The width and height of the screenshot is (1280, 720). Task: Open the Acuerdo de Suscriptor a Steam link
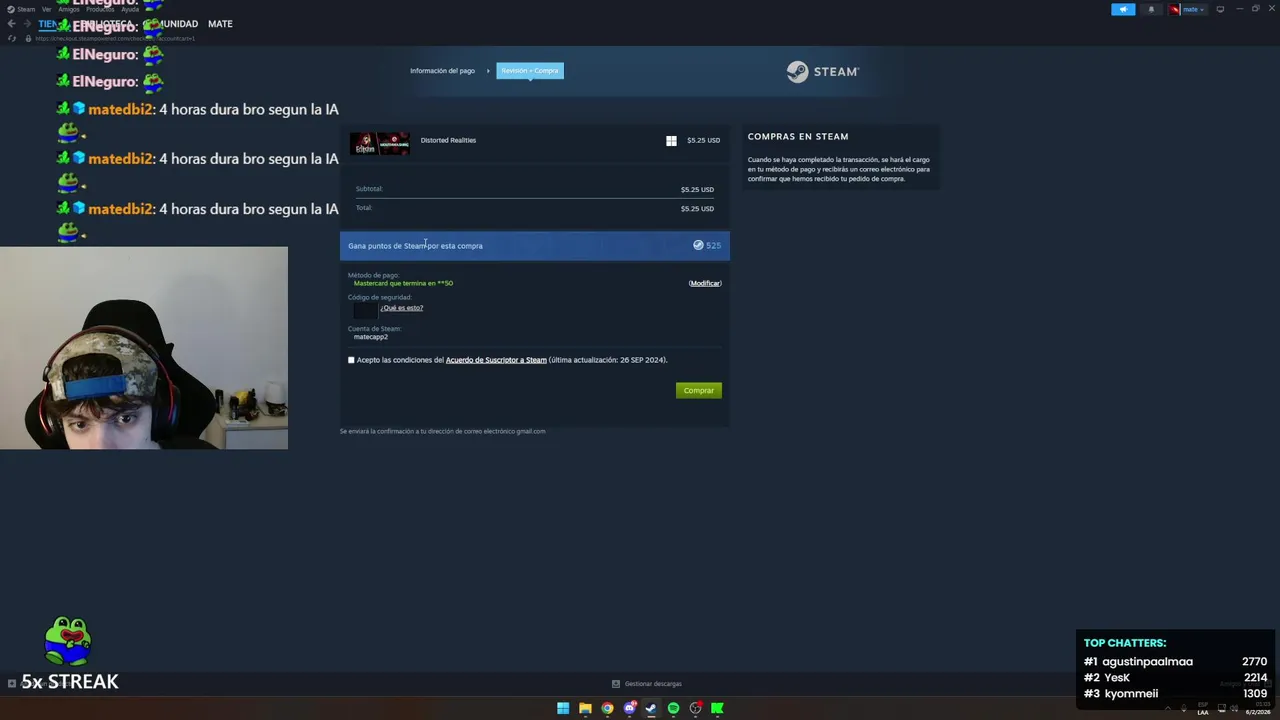(496, 360)
